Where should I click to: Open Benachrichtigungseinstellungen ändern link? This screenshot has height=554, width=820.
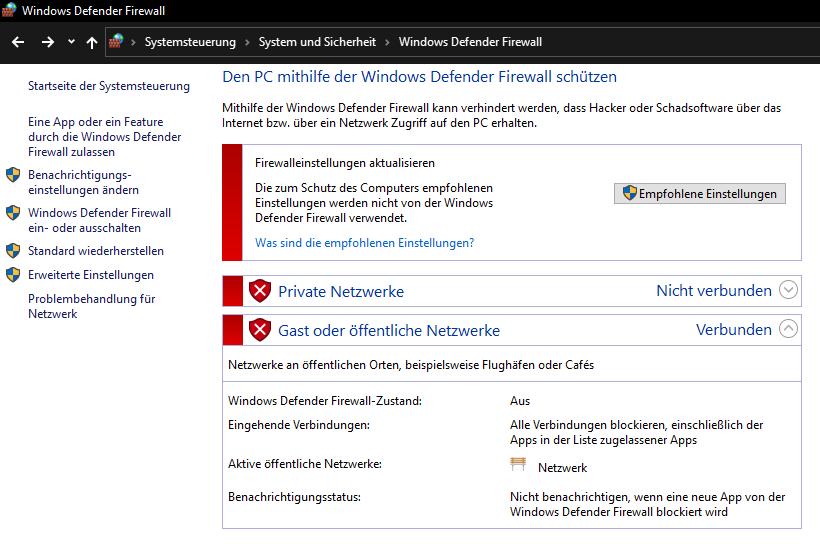tap(83, 182)
